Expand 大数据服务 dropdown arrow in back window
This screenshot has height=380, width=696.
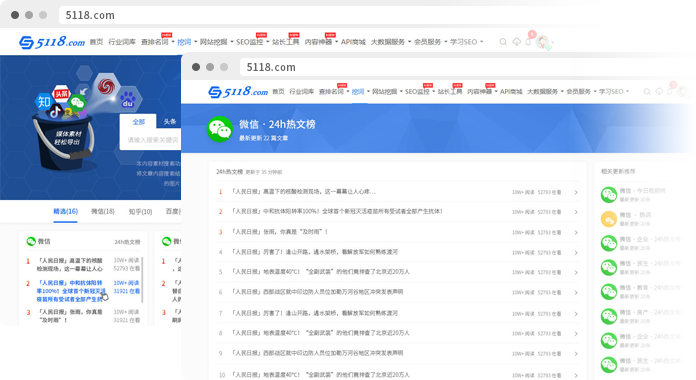point(409,42)
